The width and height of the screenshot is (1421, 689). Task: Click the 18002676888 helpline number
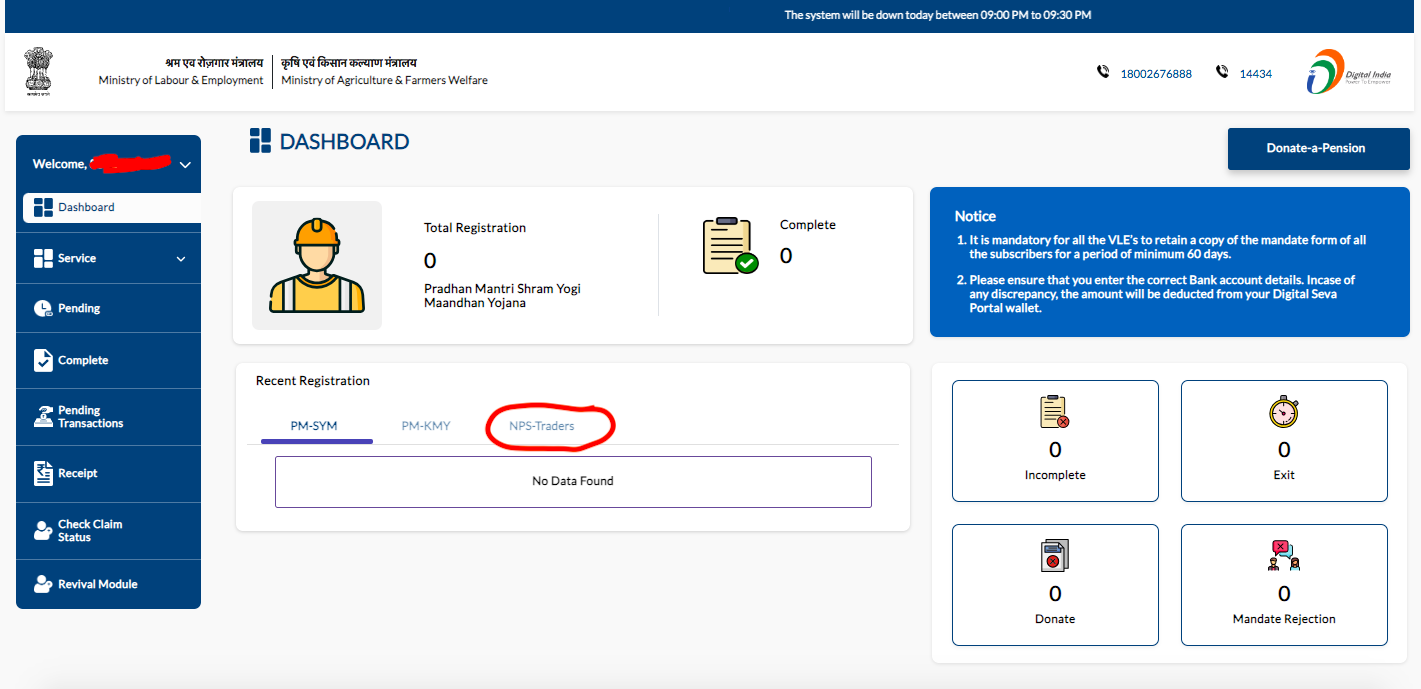(x=1156, y=74)
